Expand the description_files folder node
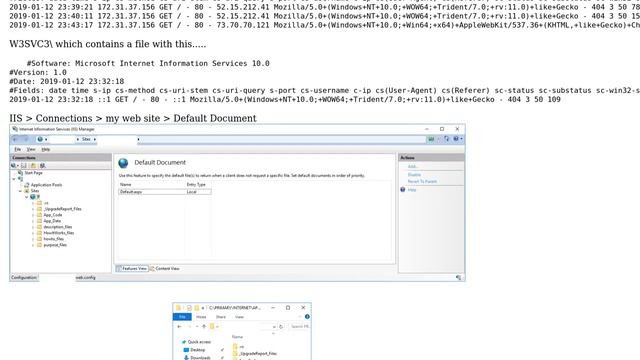Screen dimensions: 640x360 click(x=33, y=227)
